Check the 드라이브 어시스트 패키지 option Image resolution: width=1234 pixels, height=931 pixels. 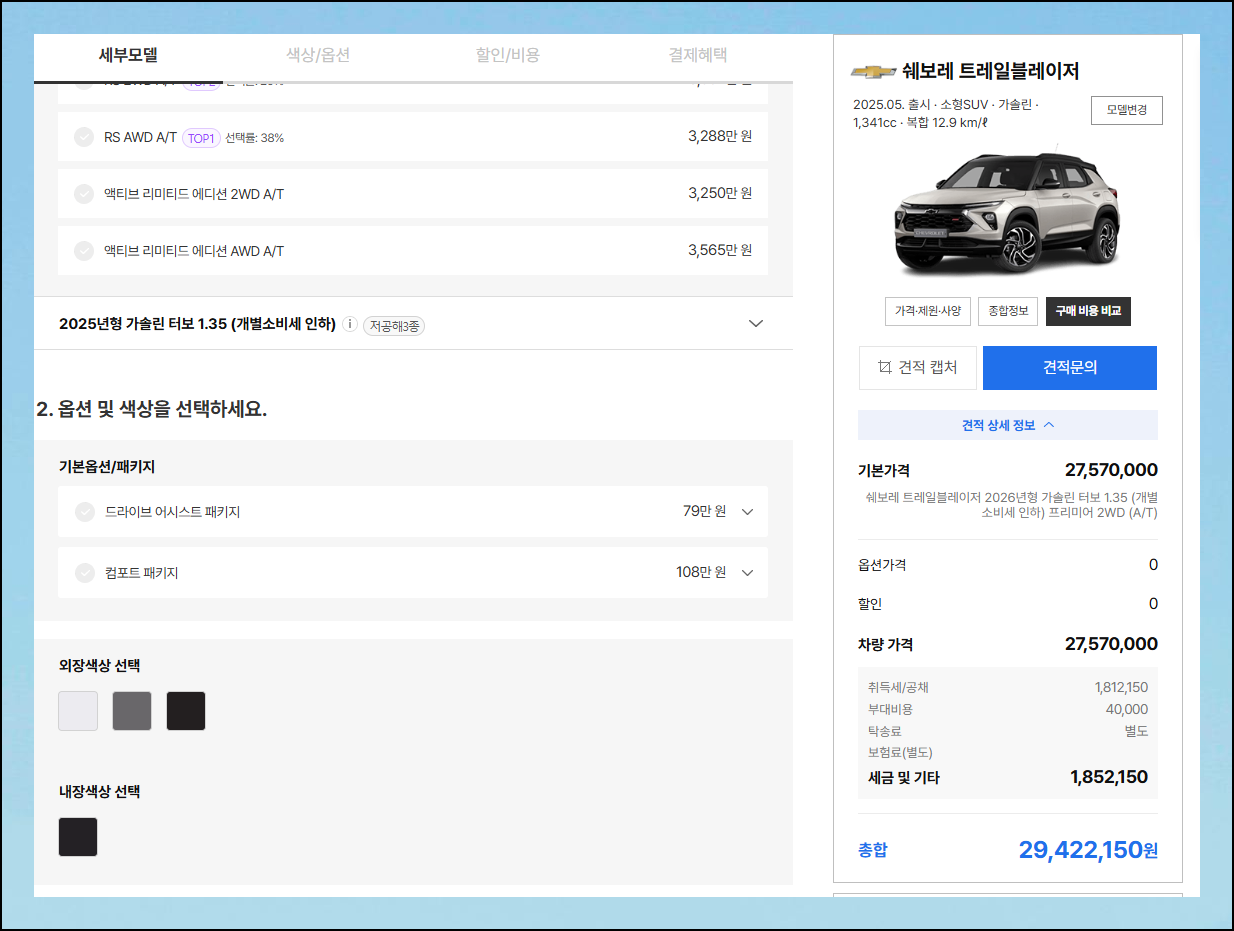[x=85, y=512]
